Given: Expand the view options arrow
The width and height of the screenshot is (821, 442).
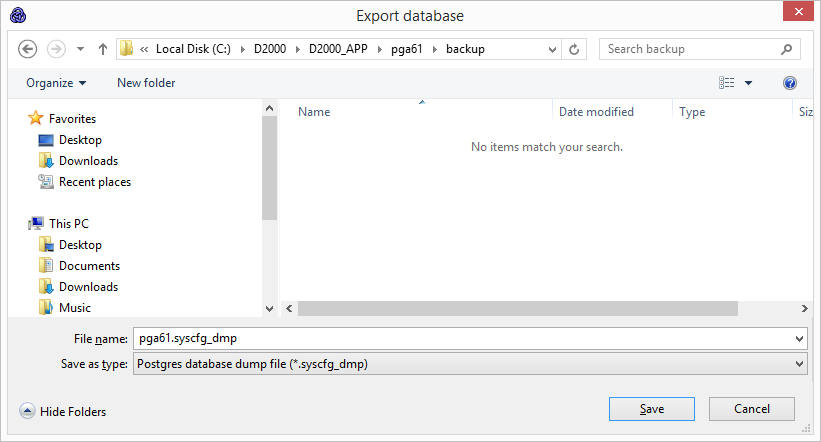Looking at the screenshot, I should 748,83.
